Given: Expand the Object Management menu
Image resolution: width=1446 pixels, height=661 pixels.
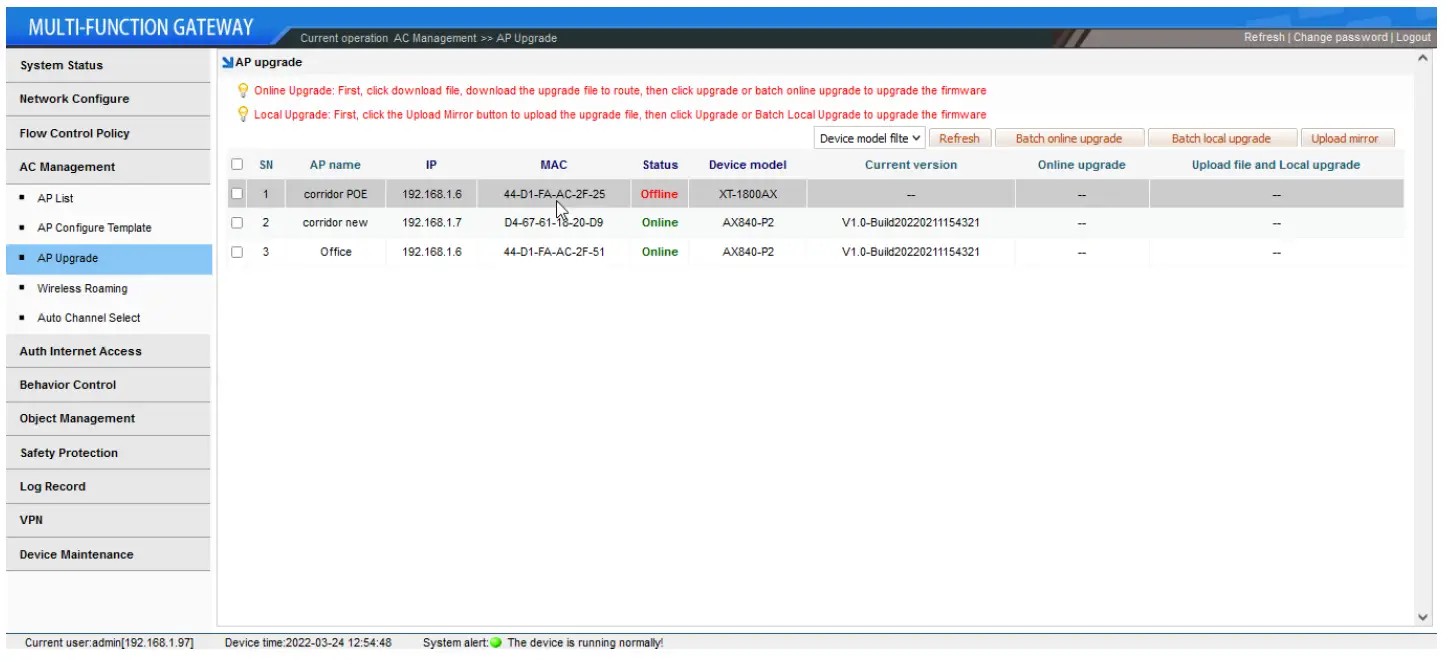Looking at the screenshot, I should point(108,419).
